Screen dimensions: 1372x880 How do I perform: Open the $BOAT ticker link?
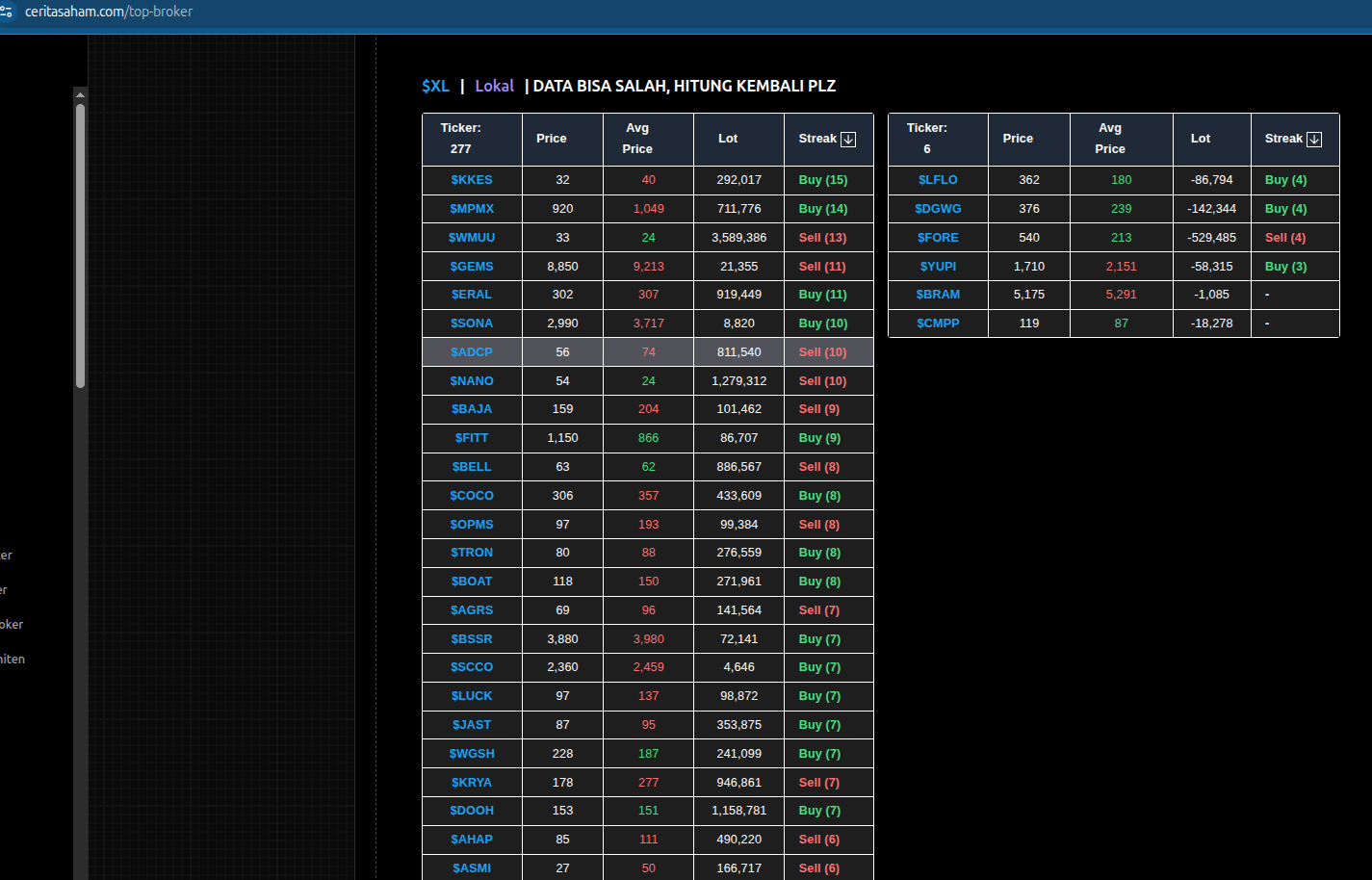[x=472, y=582]
